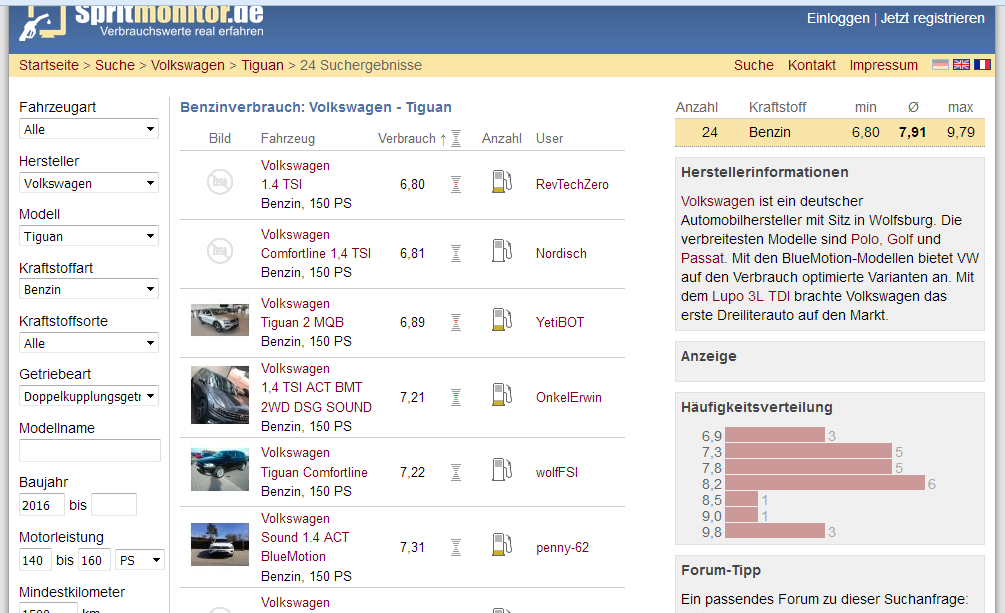Open the Kraftstoffsorte dropdown
The width and height of the screenshot is (1005, 613).
(89, 343)
